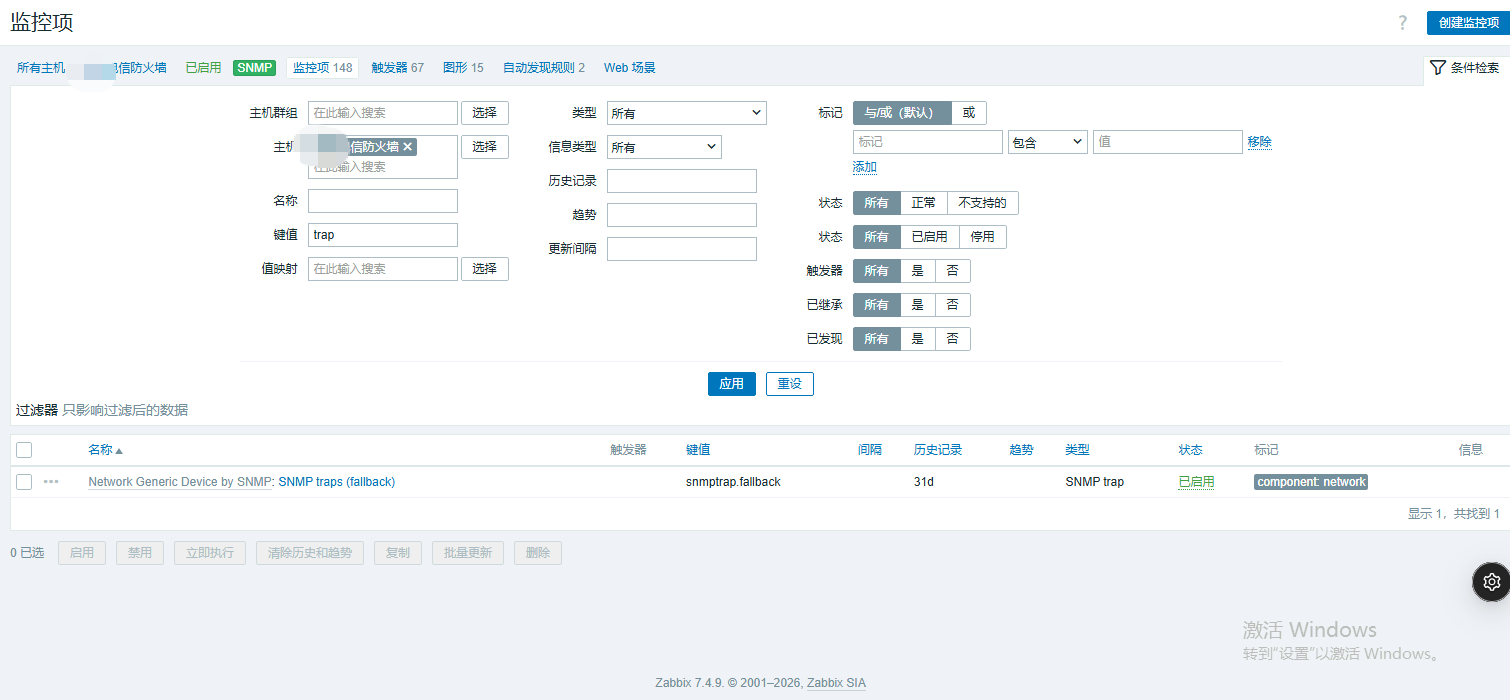Open the 包含 tag operator dropdown

click(1048, 142)
